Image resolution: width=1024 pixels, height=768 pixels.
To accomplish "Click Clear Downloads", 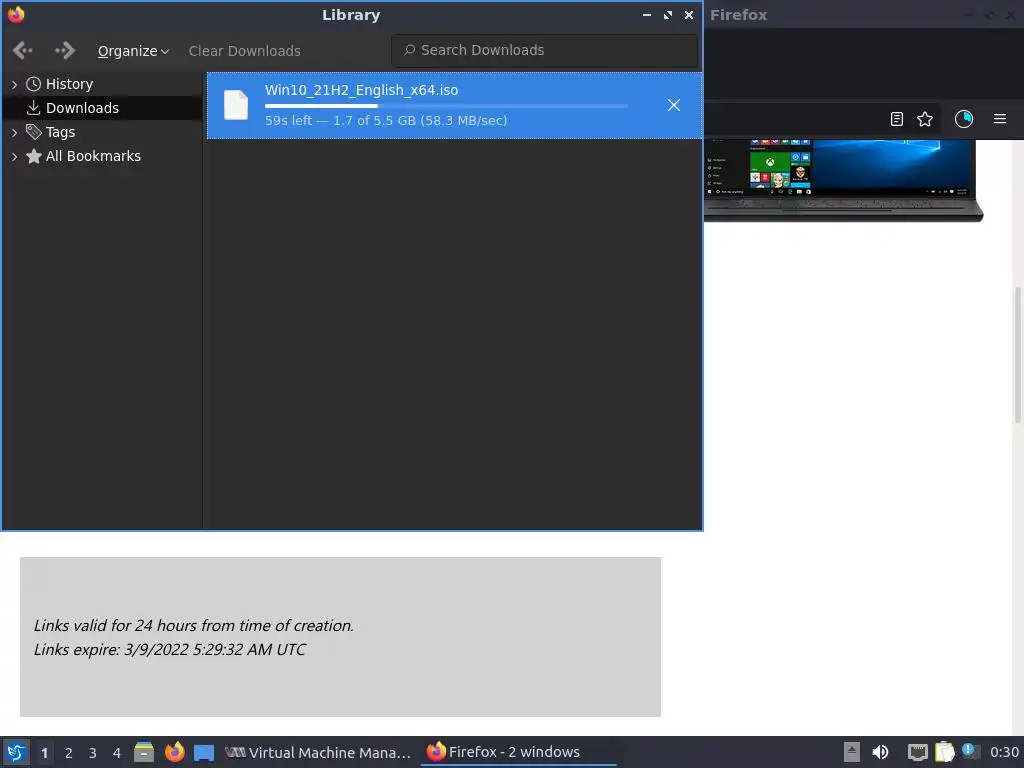I will coord(244,51).
